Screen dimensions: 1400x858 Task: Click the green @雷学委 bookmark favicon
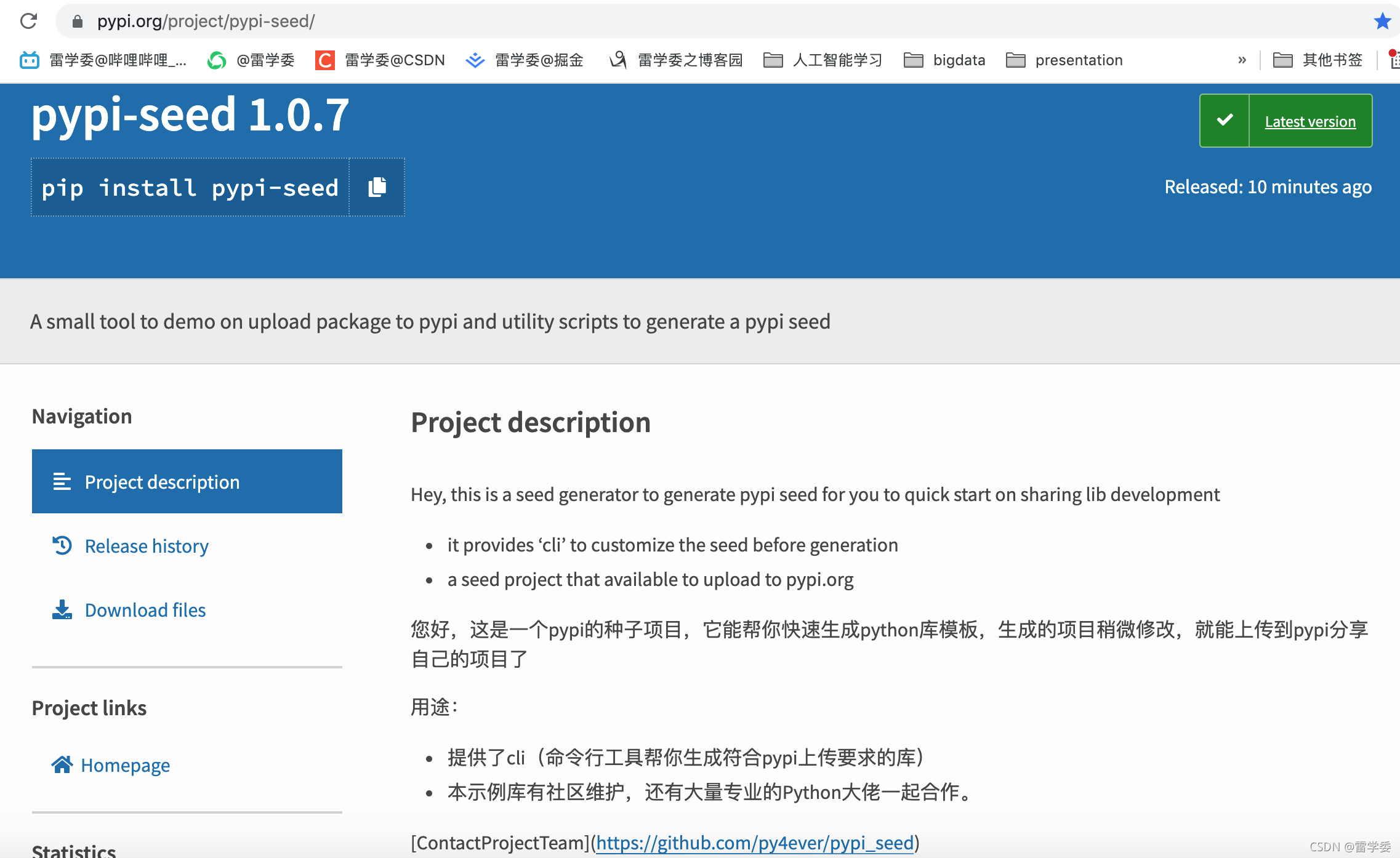pos(216,60)
